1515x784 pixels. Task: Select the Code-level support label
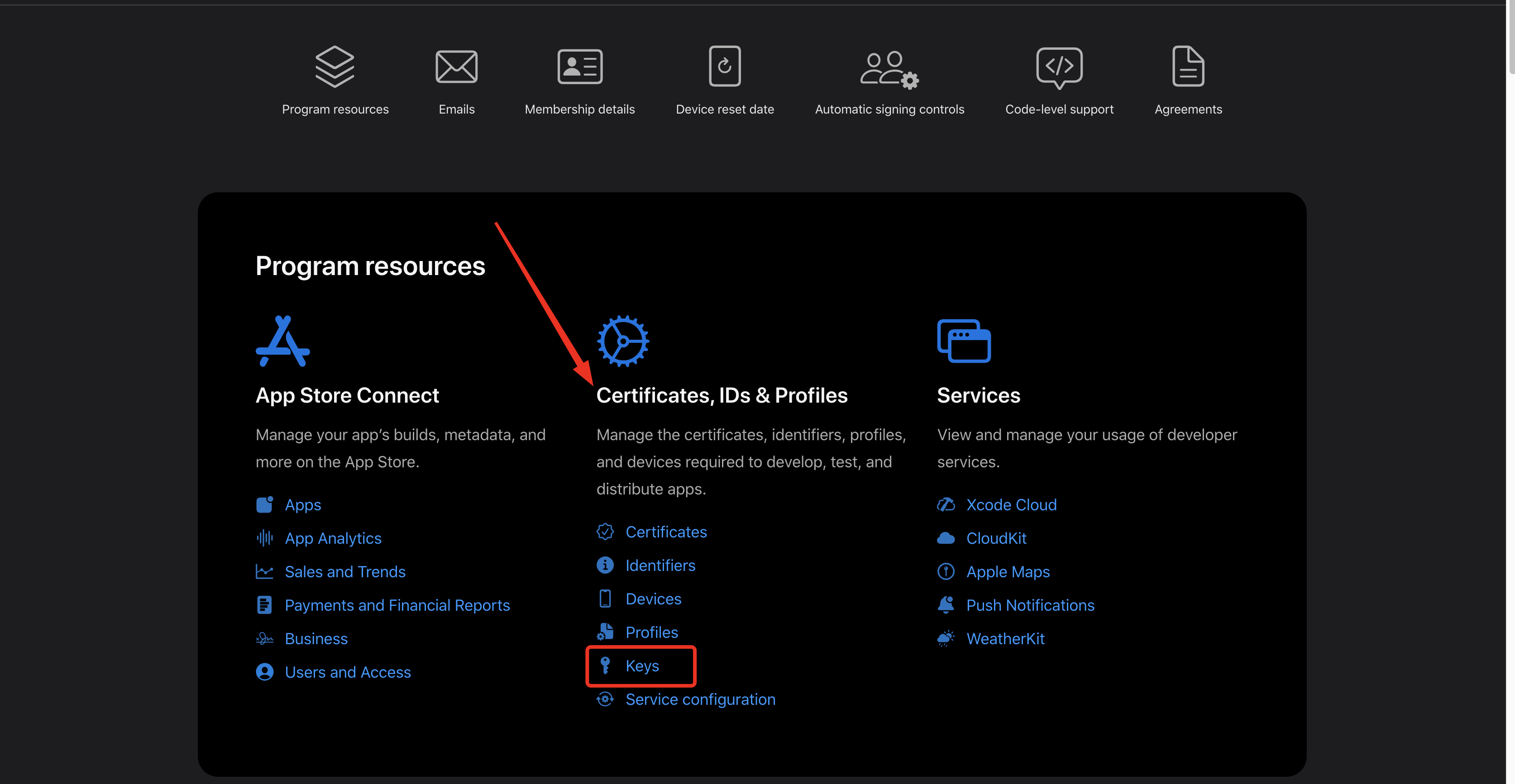click(x=1059, y=109)
